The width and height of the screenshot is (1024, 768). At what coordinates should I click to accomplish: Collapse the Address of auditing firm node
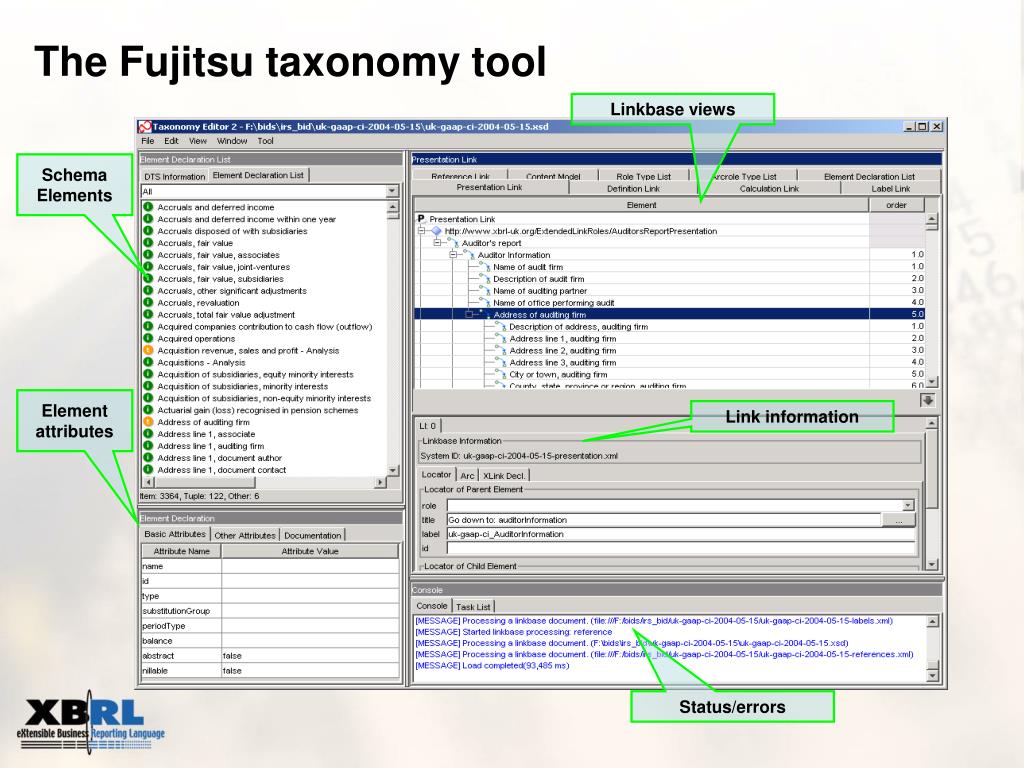pos(469,315)
